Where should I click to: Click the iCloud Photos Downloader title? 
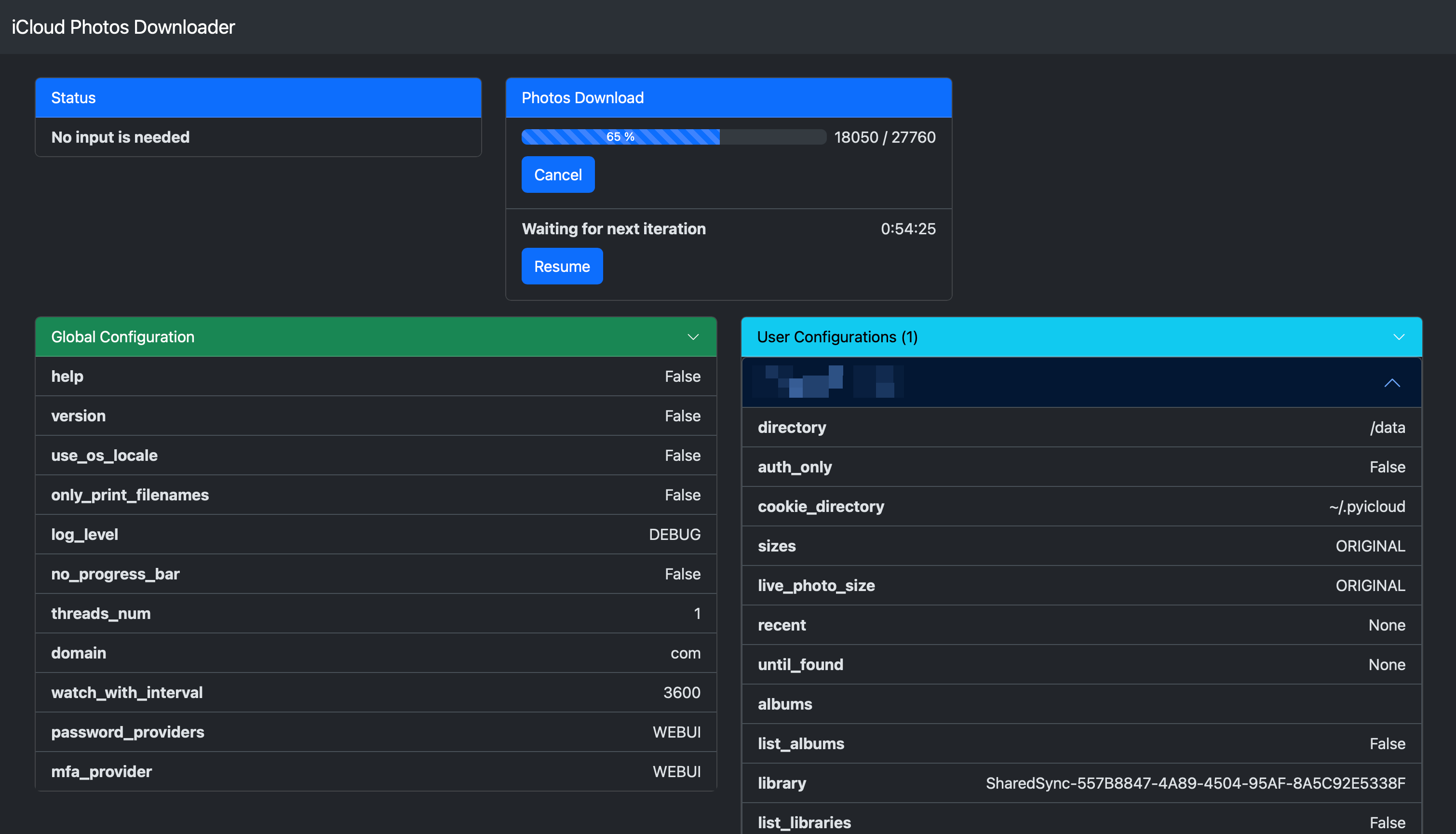click(123, 27)
